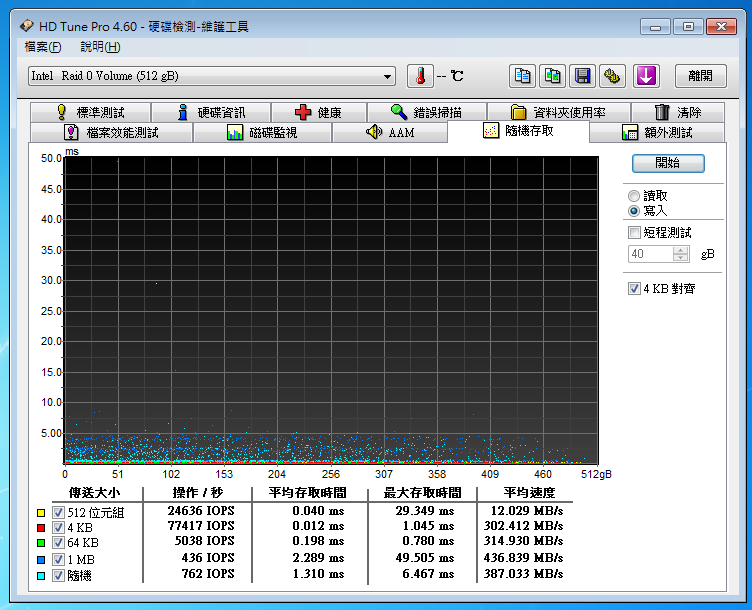Click the copy screenshot toolbar icon
This screenshot has height=610, width=752.
click(x=552, y=76)
